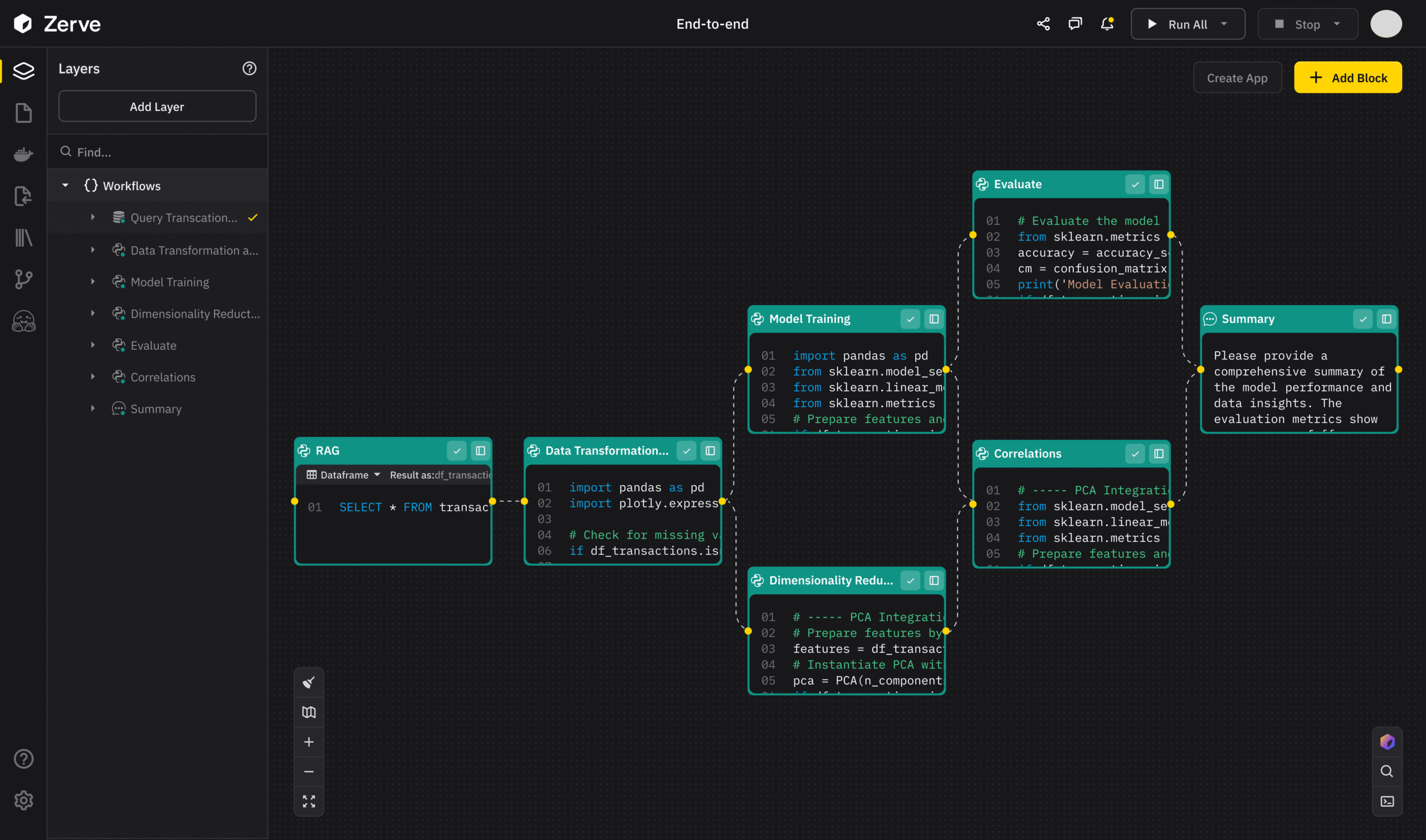Open the notifications bell menu
1426x840 pixels.
(1107, 24)
